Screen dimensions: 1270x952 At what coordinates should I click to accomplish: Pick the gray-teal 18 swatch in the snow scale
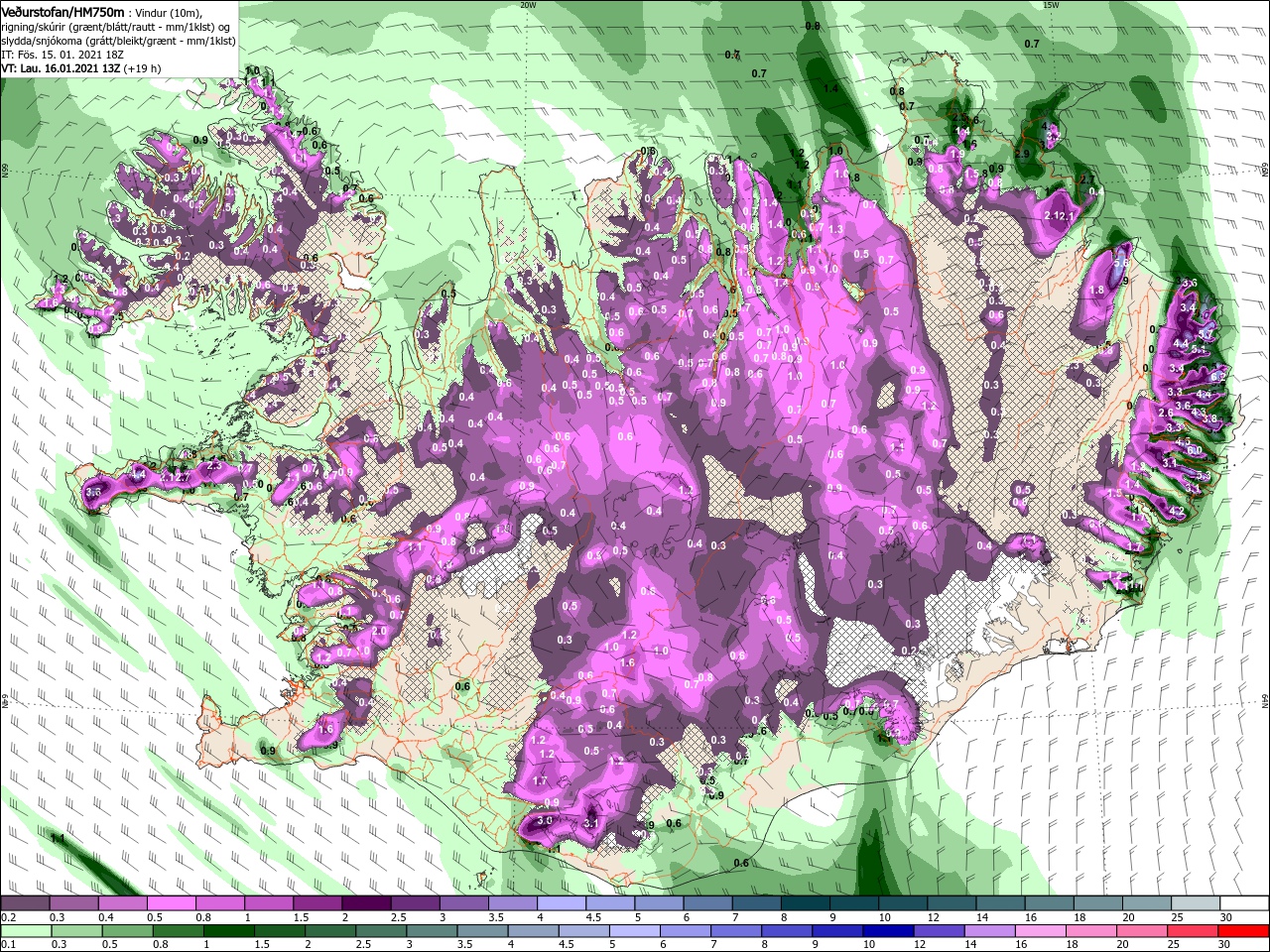tap(1098, 903)
